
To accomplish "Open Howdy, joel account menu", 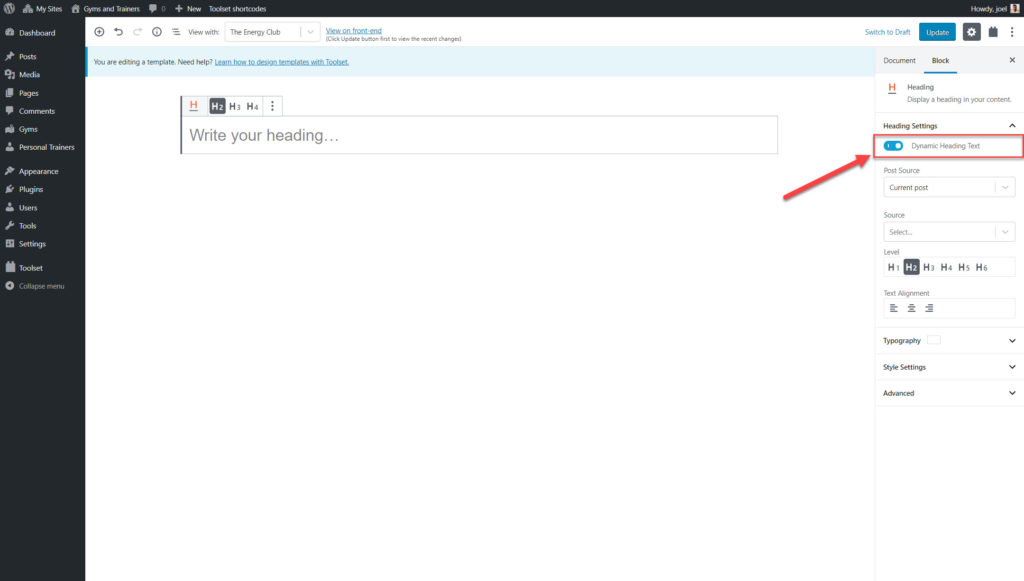I will click(x=995, y=8).
